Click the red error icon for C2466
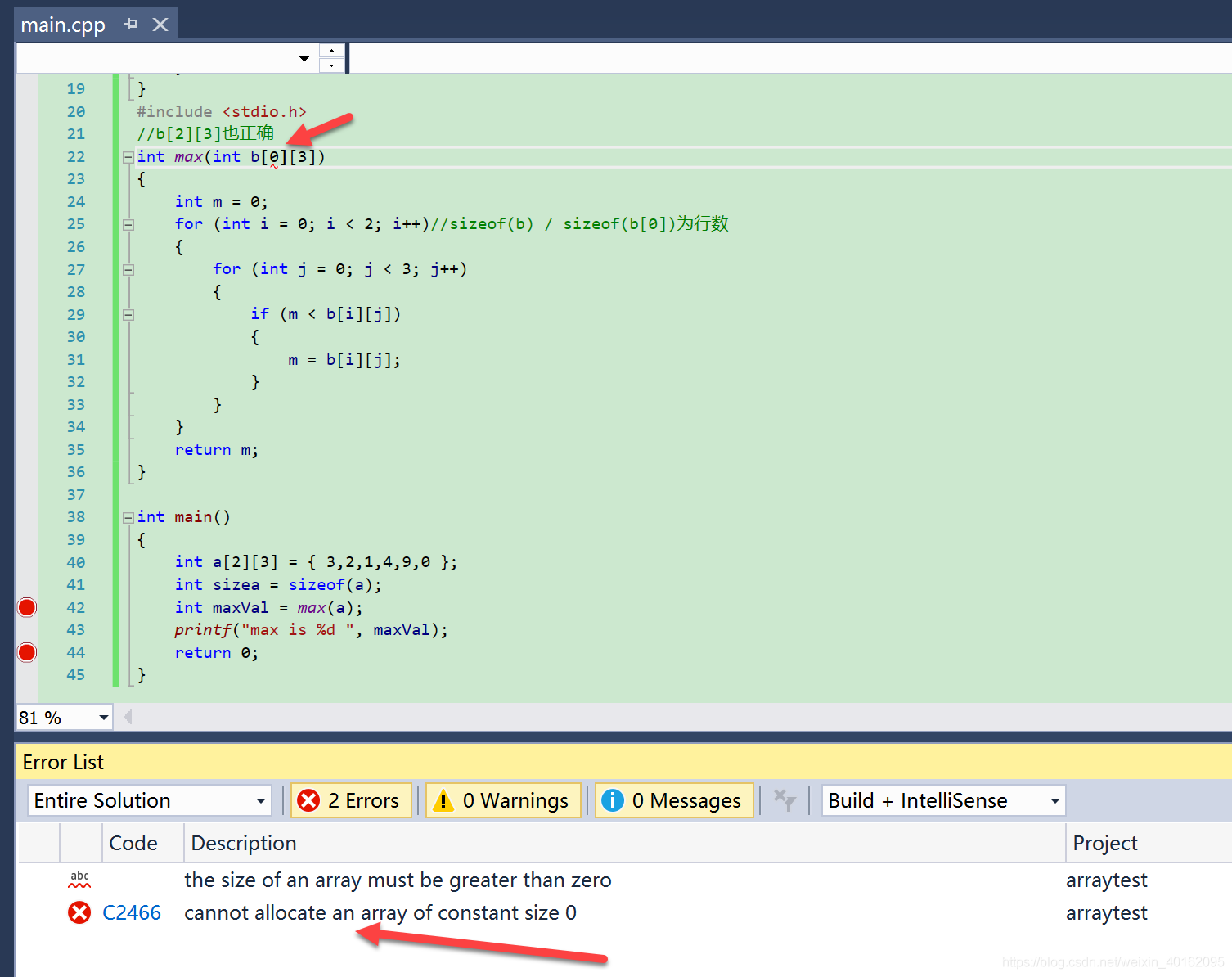 click(79, 912)
